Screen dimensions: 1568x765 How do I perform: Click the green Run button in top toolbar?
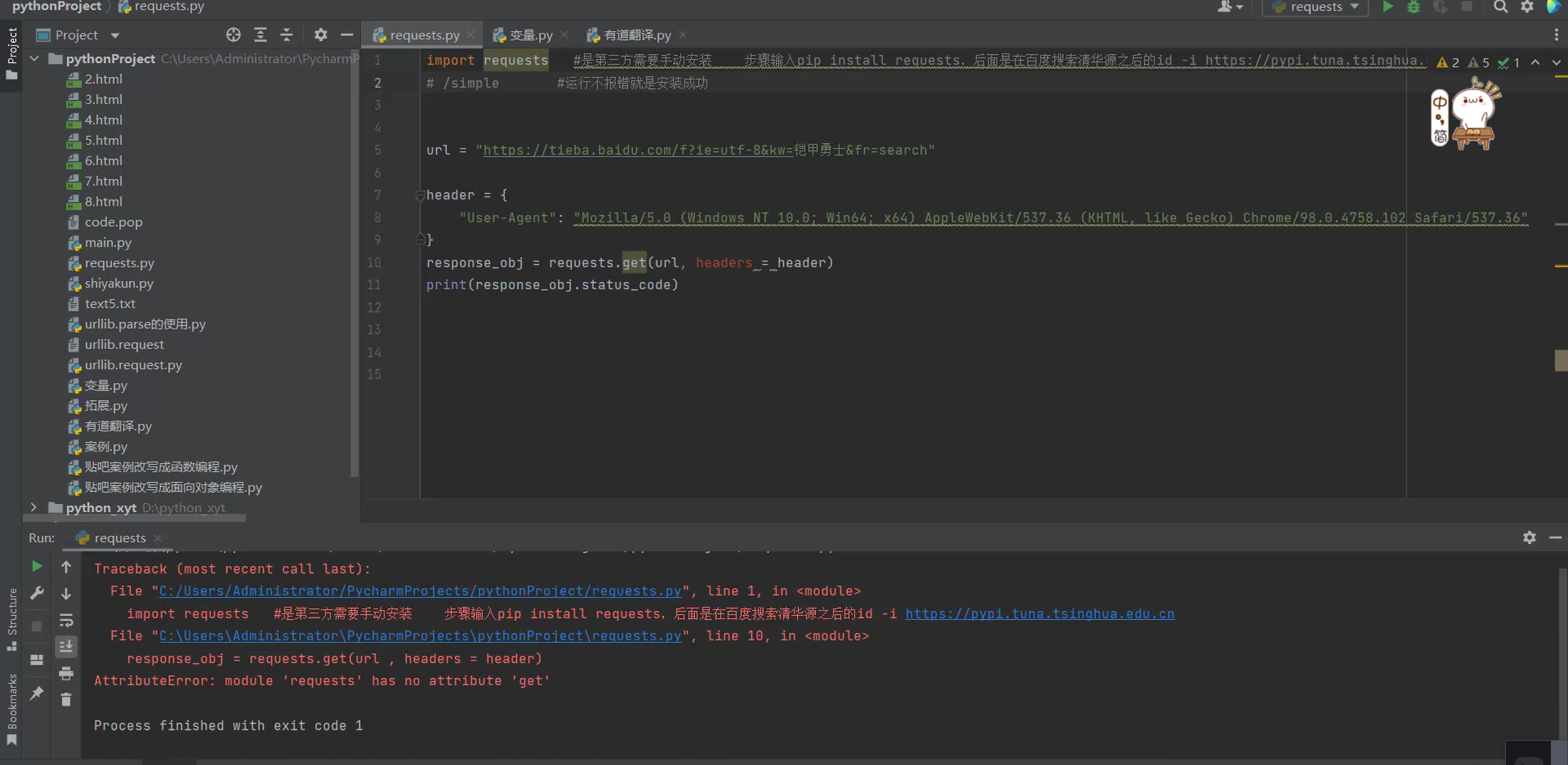click(1388, 7)
